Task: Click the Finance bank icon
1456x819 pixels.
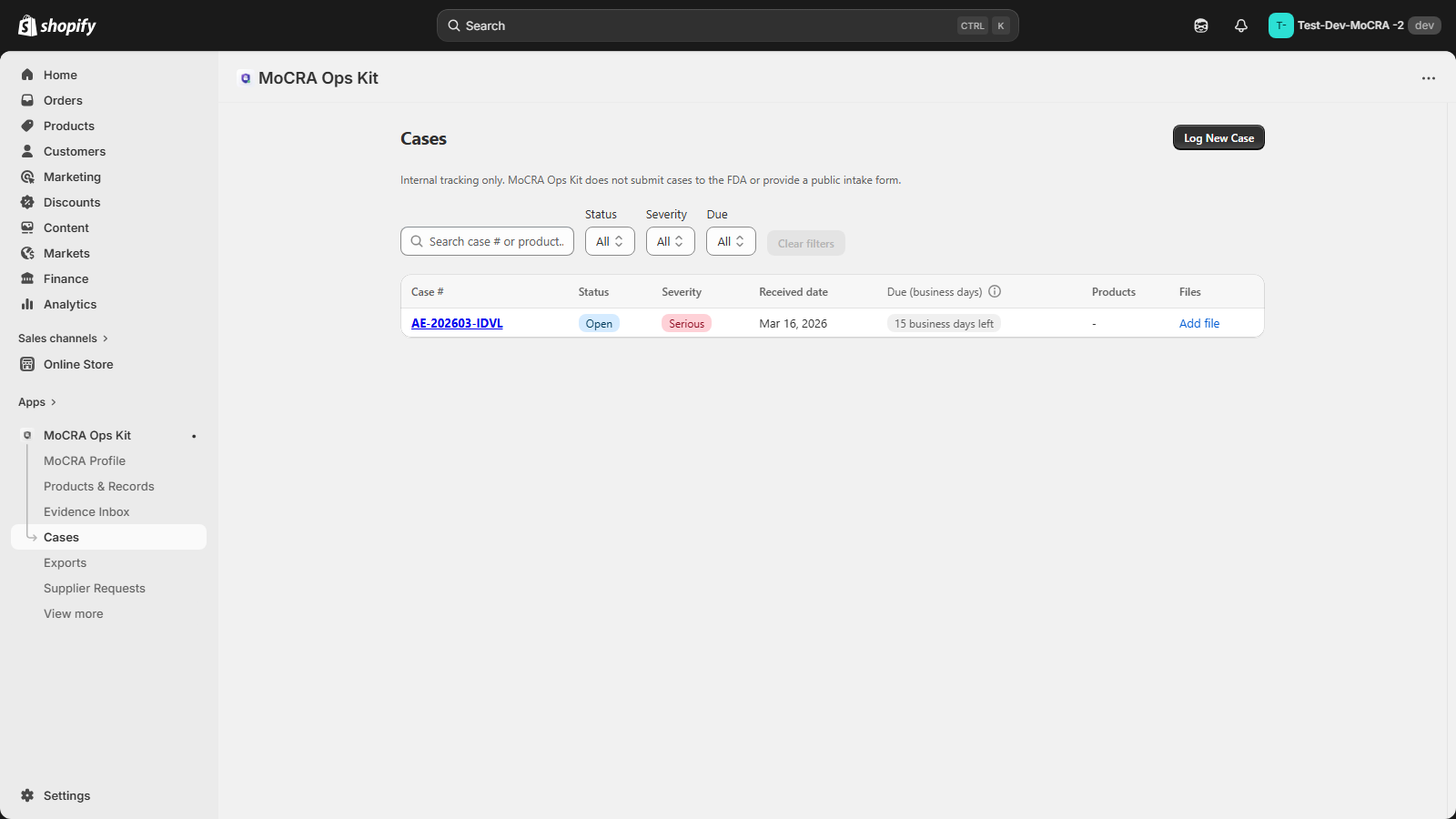Action: (27, 278)
